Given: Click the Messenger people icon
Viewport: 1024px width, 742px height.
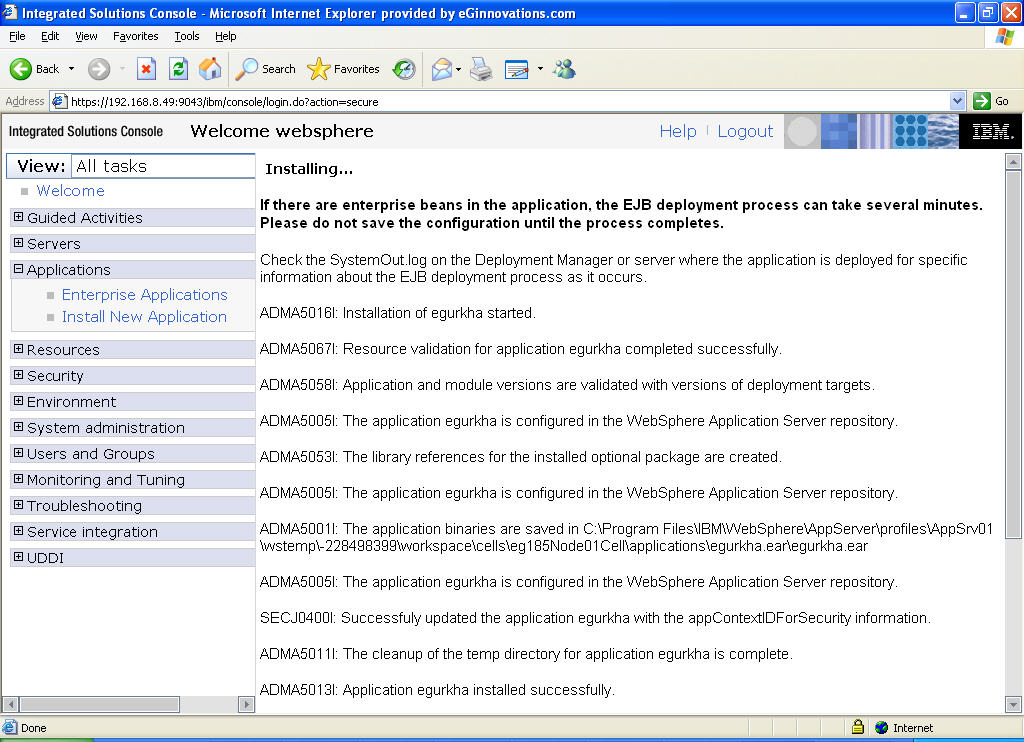Looking at the screenshot, I should pos(564,69).
